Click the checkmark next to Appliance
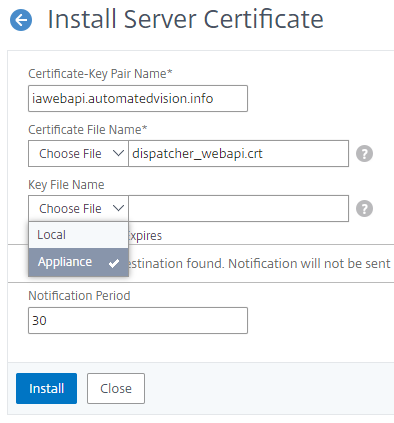 click(x=114, y=263)
